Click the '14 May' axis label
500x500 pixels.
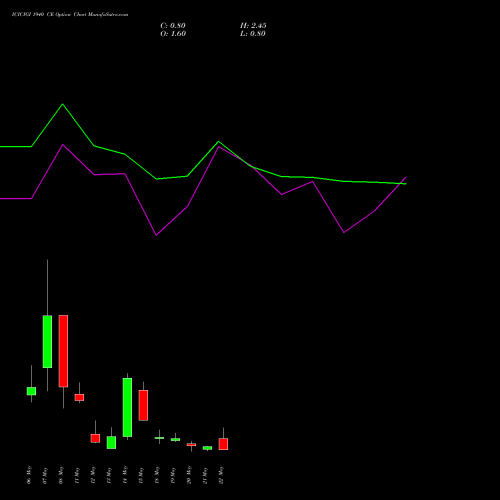(125, 475)
